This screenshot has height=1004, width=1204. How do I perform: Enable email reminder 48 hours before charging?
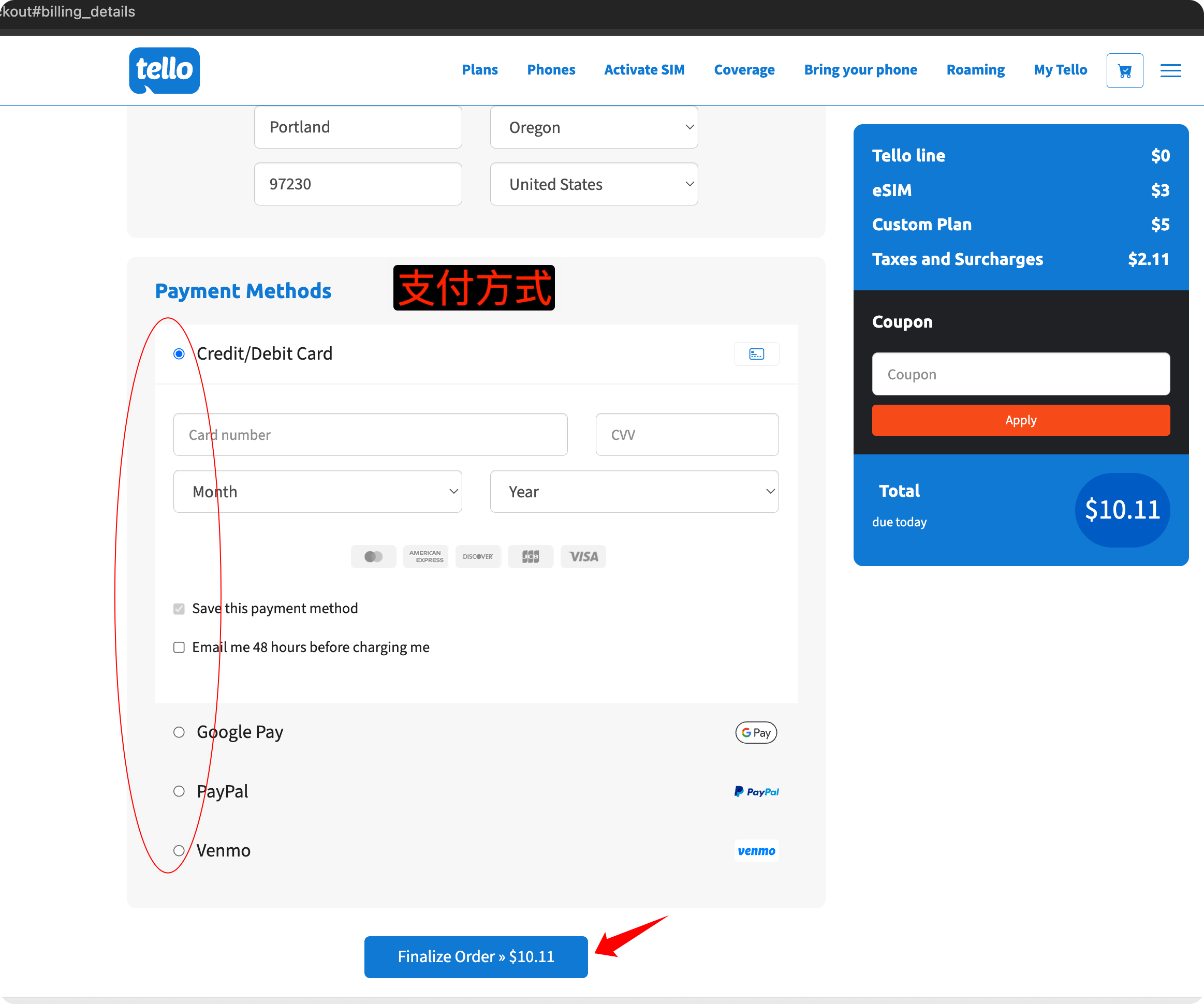pyautogui.click(x=179, y=647)
